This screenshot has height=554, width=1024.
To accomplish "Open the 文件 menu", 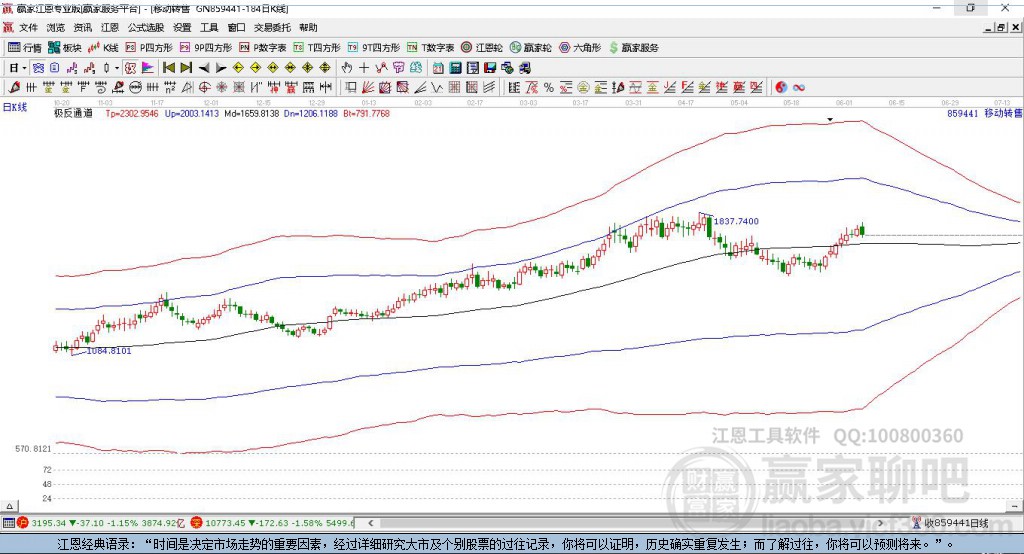I will click(28, 27).
